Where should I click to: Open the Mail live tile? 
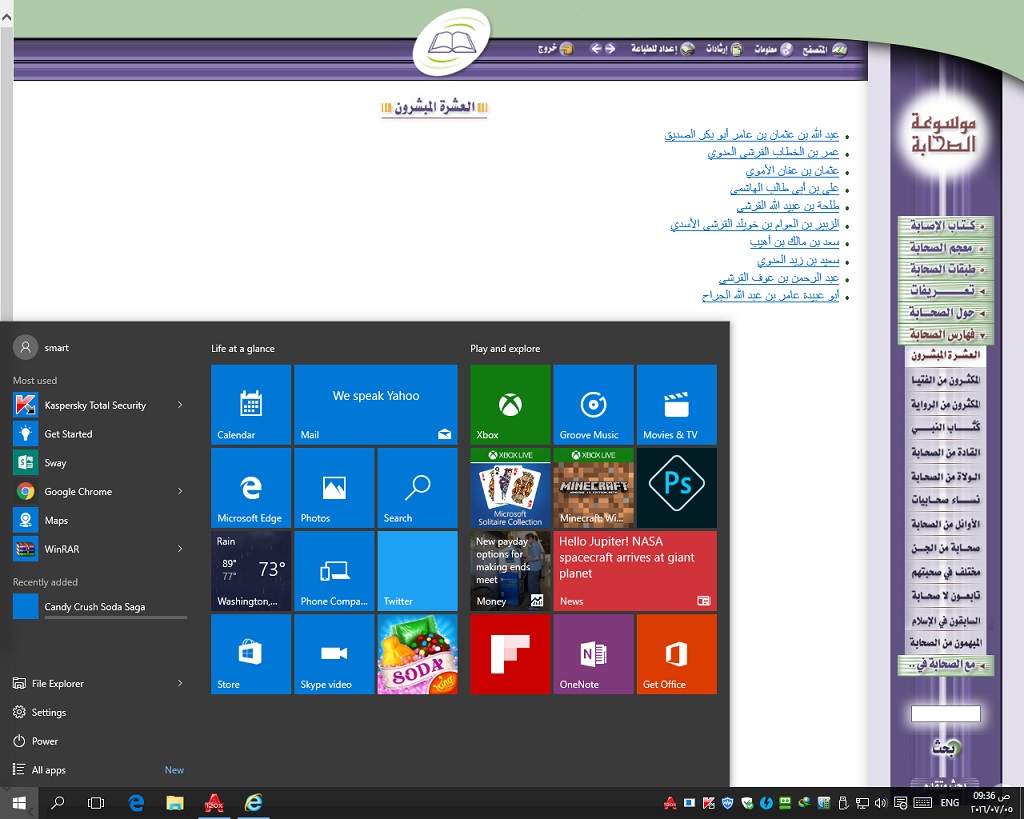click(x=376, y=405)
